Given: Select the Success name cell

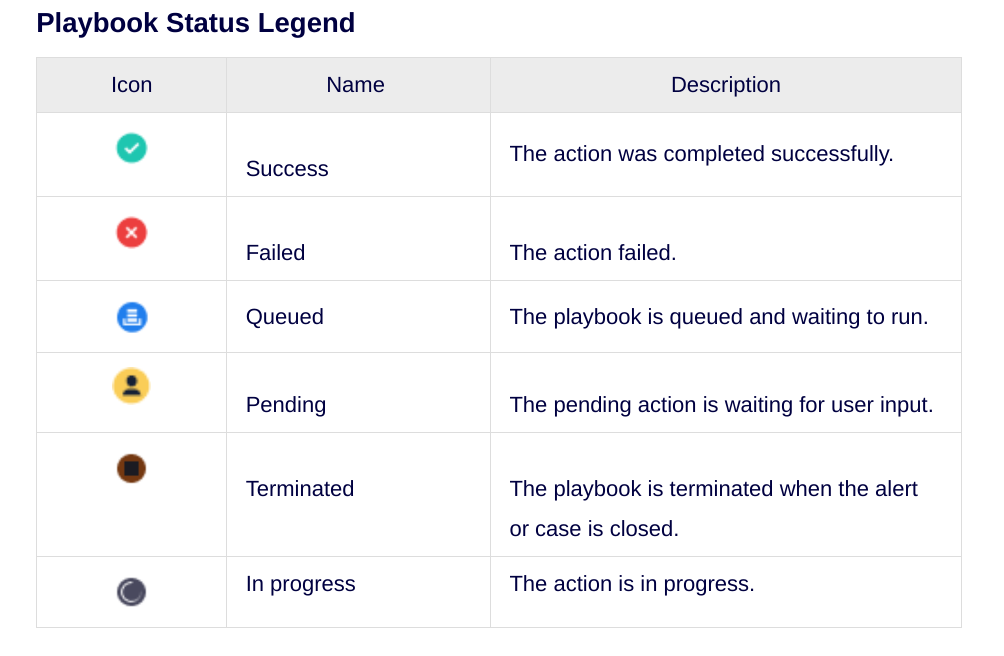Looking at the screenshot, I should (x=287, y=169).
